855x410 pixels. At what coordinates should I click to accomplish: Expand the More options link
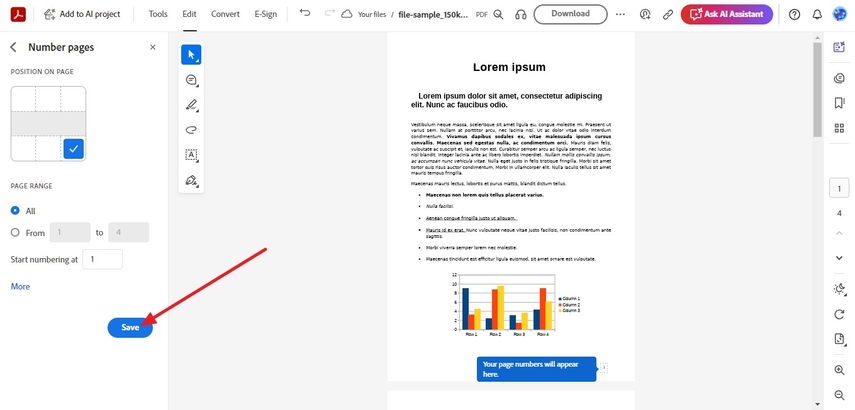click(x=20, y=286)
